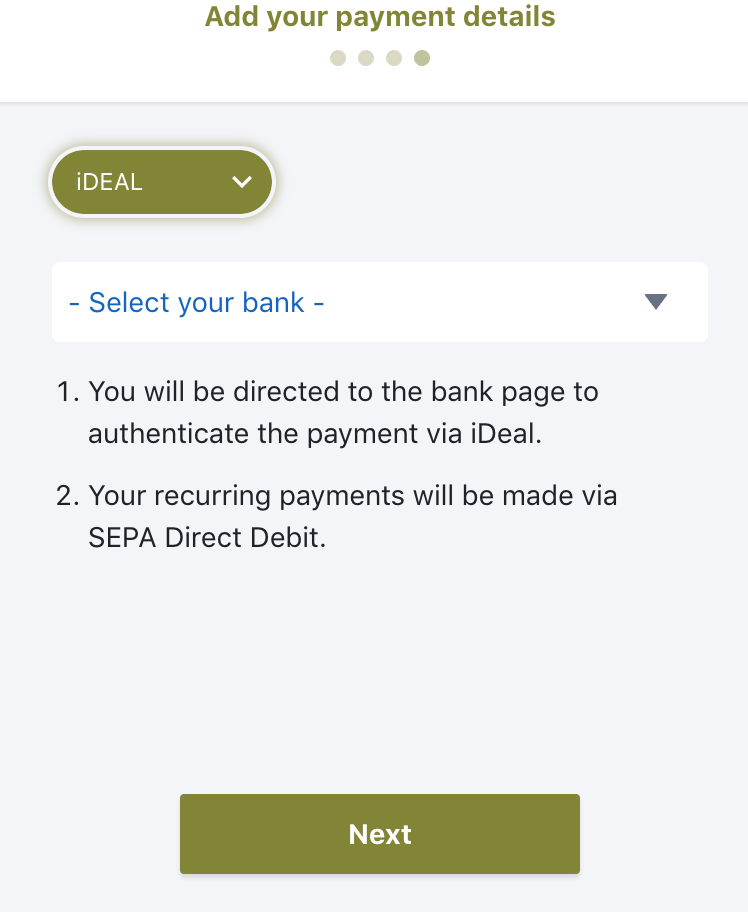Open the iDEAL payment method dropdown
The height and width of the screenshot is (912, 748).
(x=162, y=182)
